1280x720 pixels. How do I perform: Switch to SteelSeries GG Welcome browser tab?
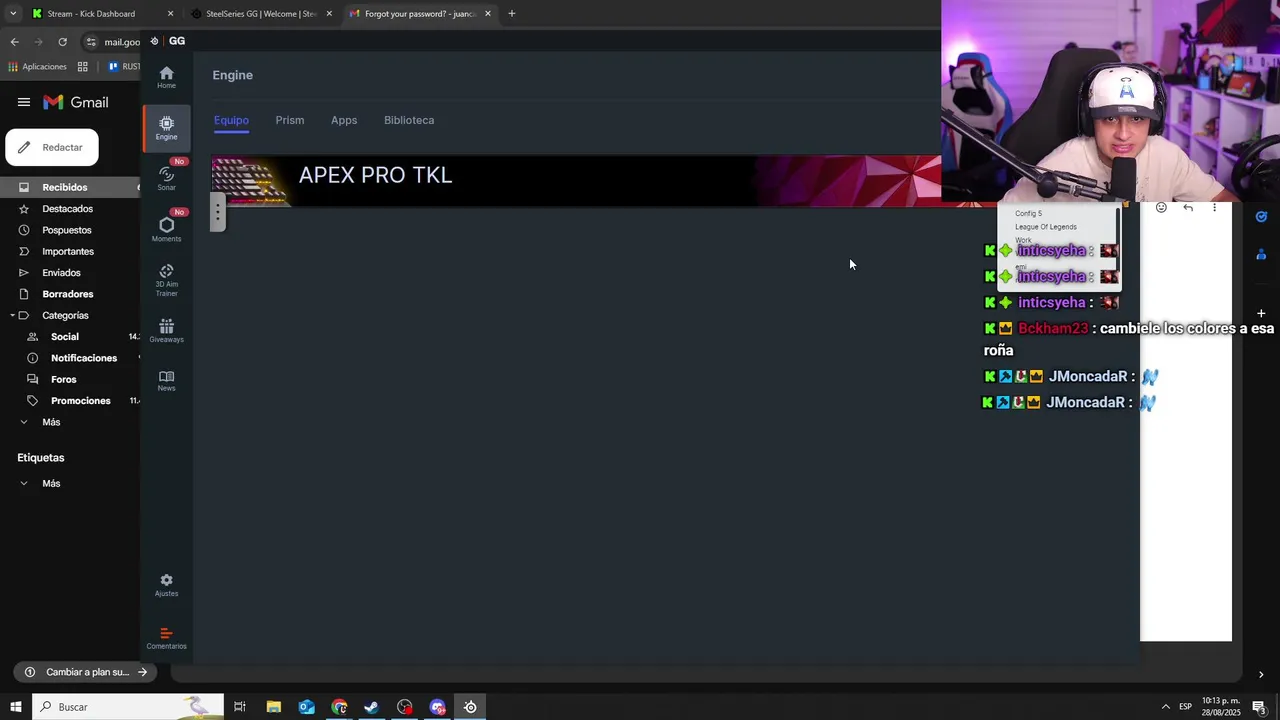(262, 13)
